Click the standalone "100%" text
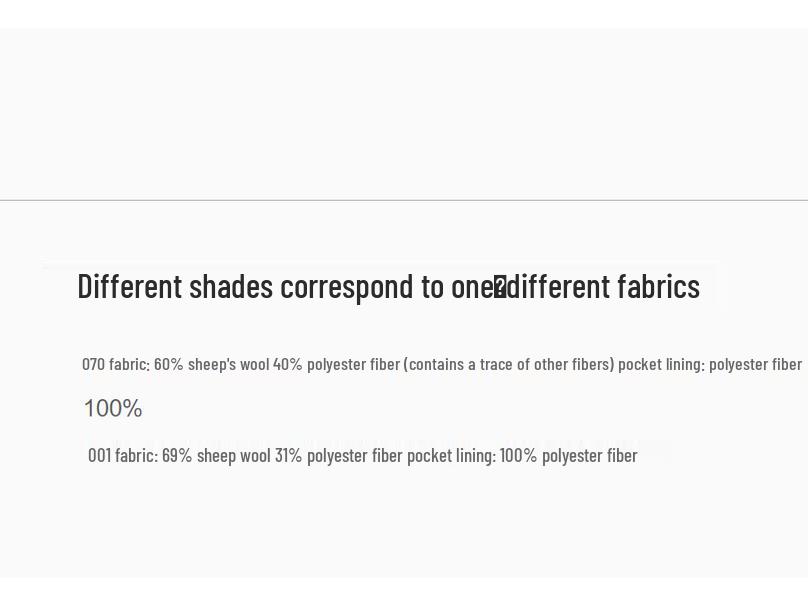 [x=113, y=408]
